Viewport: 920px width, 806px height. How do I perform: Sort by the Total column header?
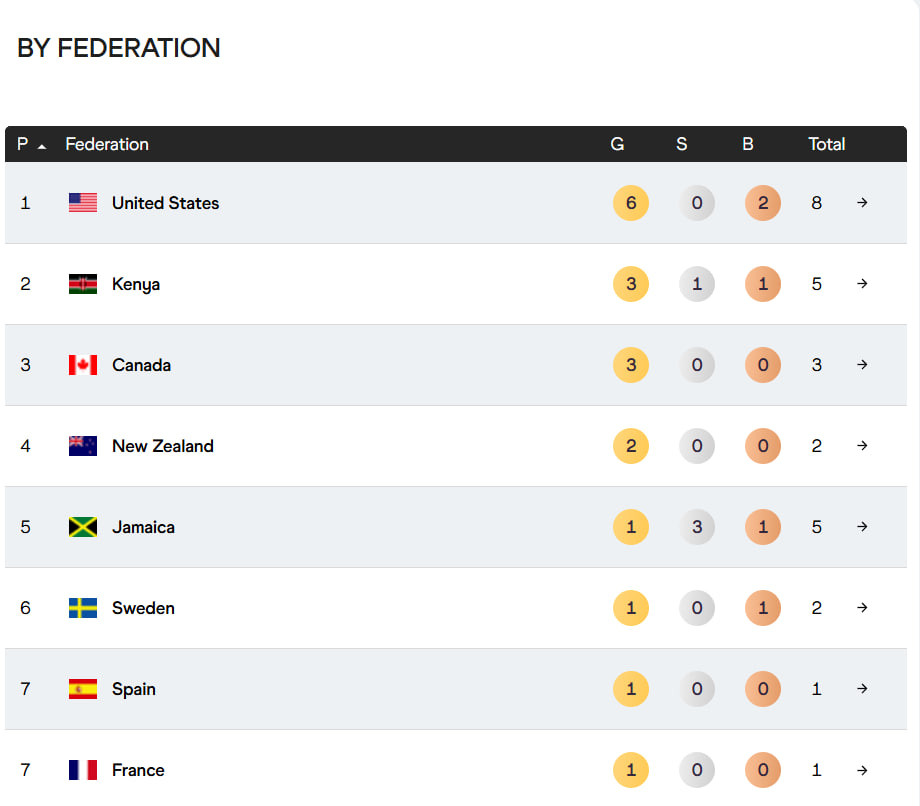click(826, 144)
